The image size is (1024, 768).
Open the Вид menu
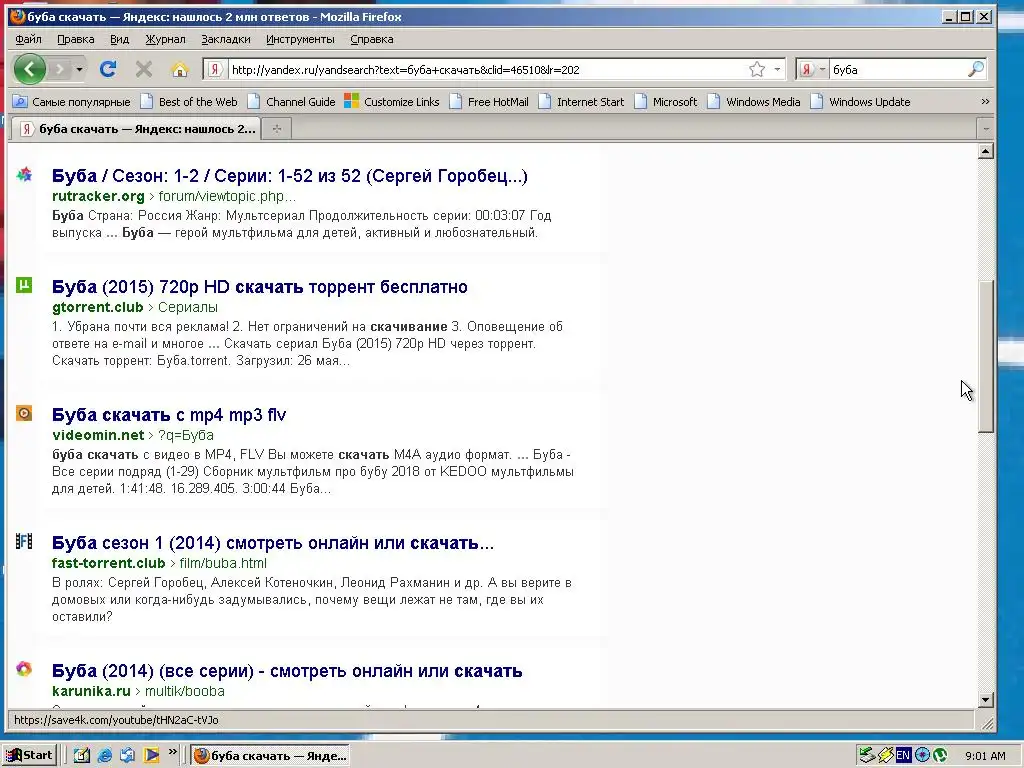tap(120, 39)
